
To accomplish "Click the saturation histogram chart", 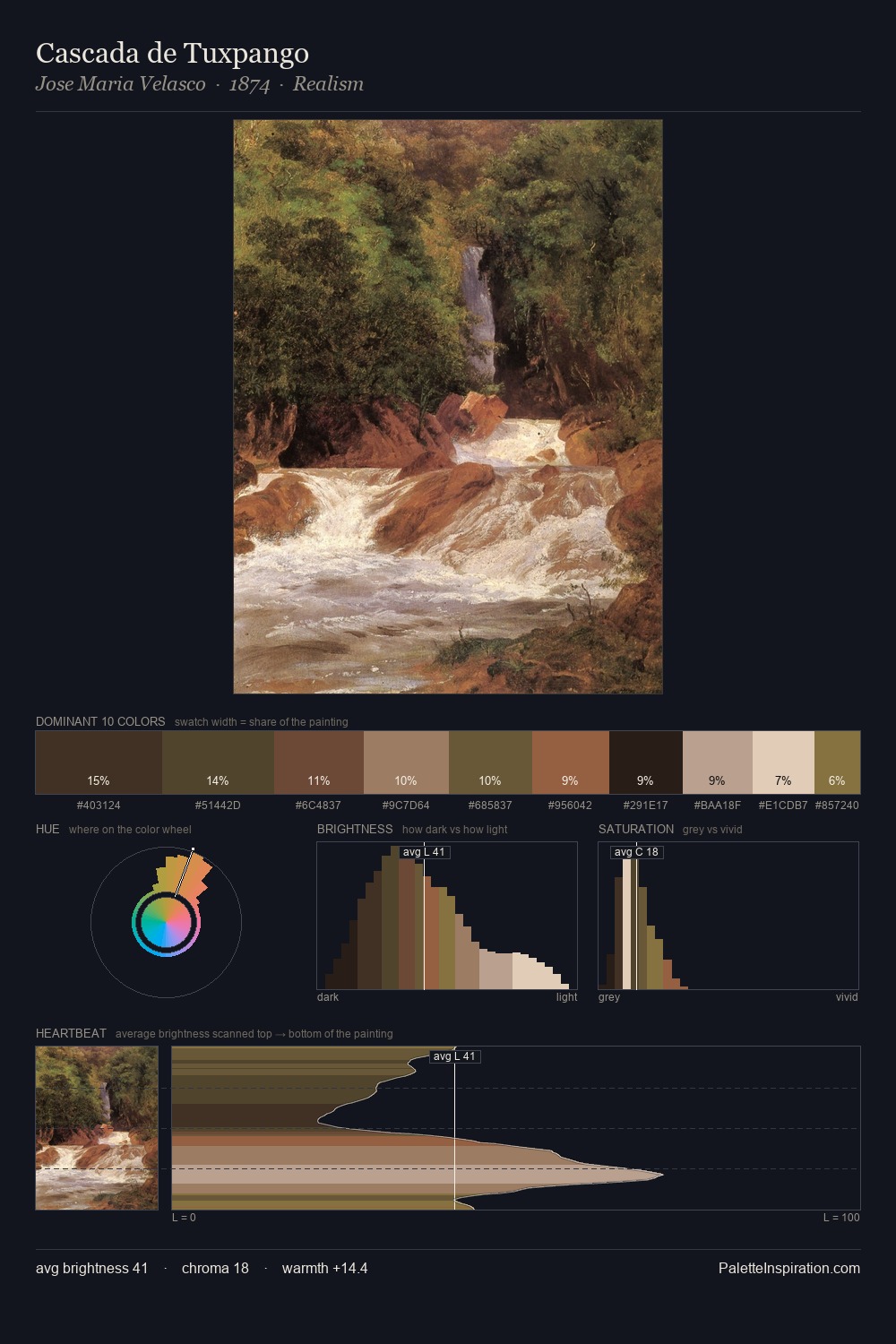I will (728, 916).
